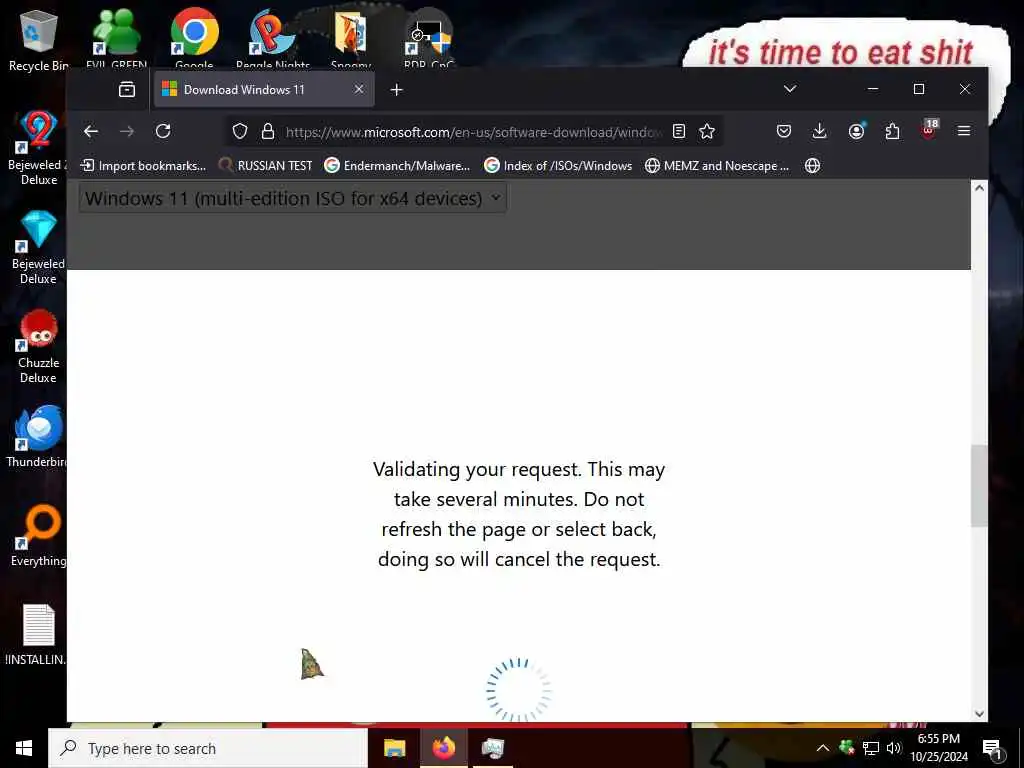Click the Firefox forward arrow
Viewport: 1024px width, 768px height.
pyautogui.click(x=127, y=131)
